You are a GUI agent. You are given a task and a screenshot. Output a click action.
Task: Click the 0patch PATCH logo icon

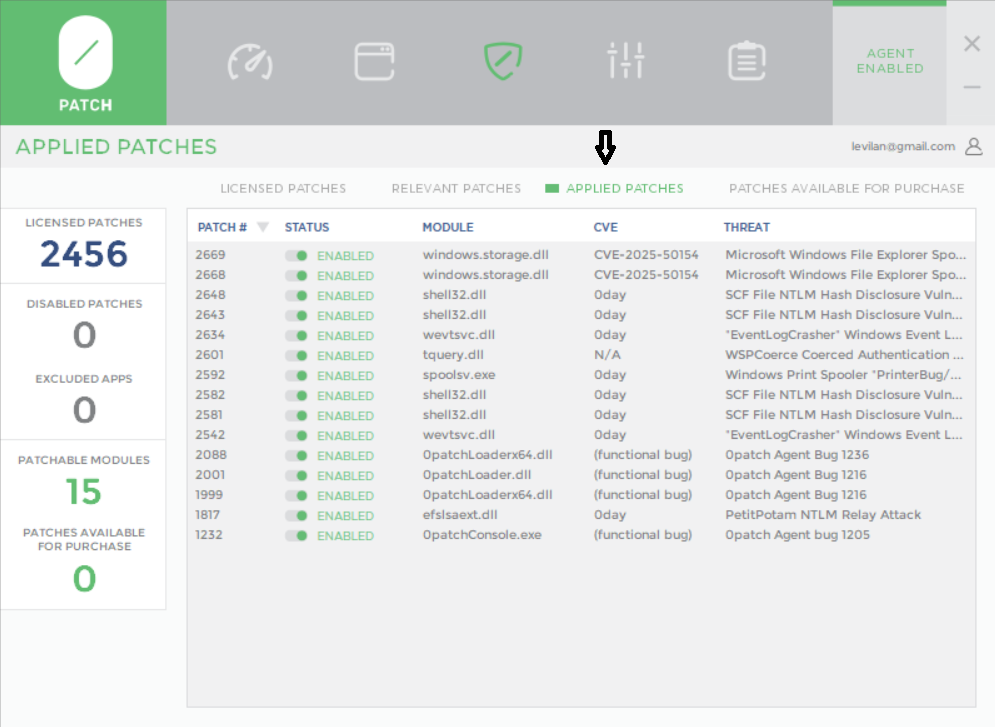point(85,63)
